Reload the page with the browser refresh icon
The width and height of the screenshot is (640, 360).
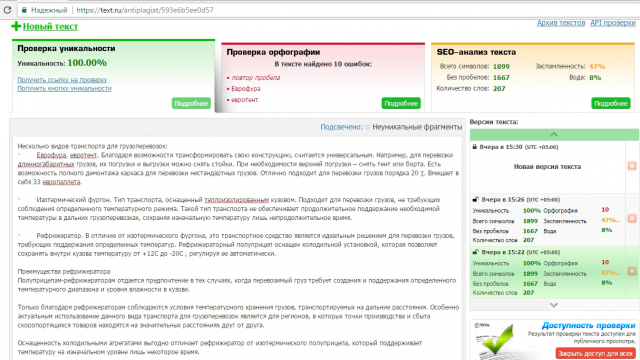[7, 10]
